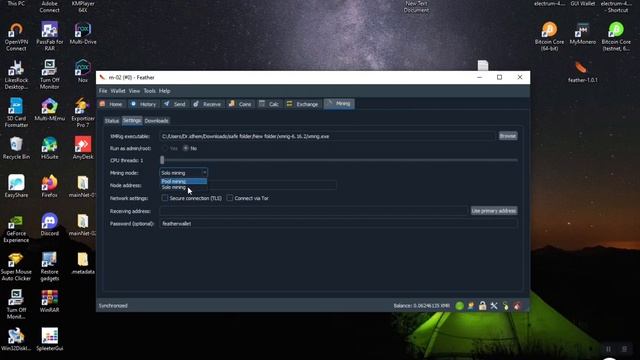Click the Balance amount in status bar

coord(422,306)
